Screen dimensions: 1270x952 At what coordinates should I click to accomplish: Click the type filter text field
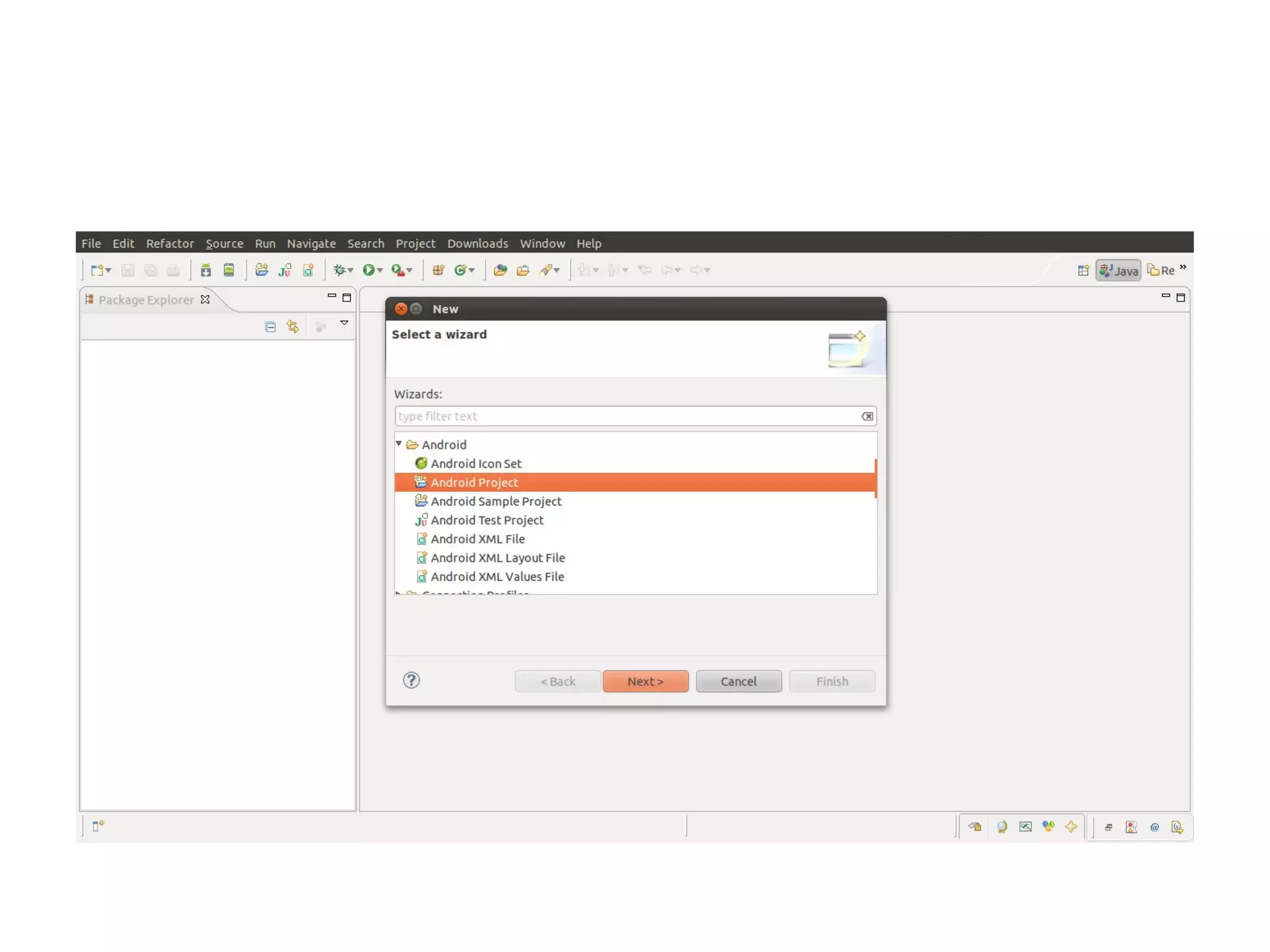(x=626, y=416)
